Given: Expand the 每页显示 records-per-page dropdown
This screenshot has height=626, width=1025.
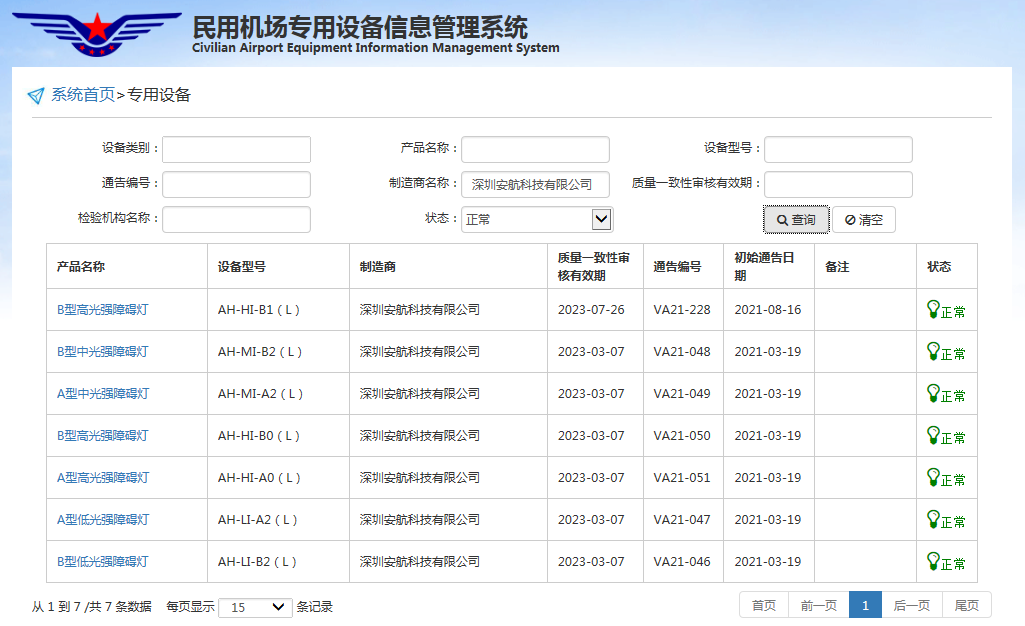Looking at the screenshot, I should [255, 607].
